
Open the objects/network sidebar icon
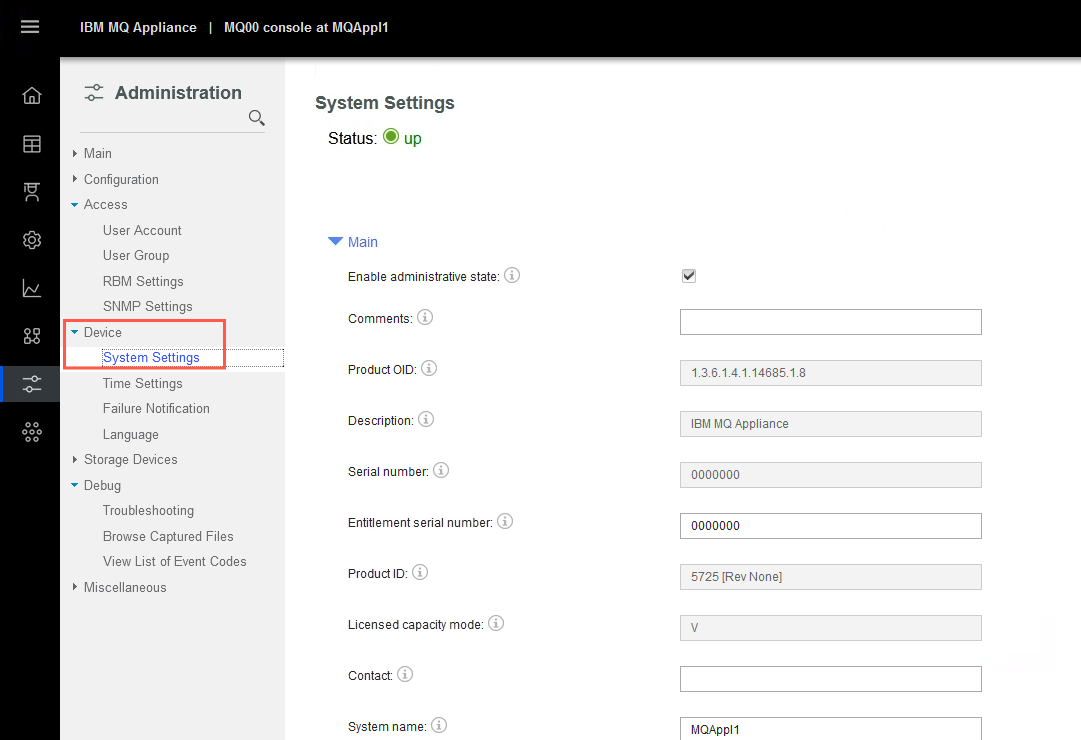click(x=32, y=336)
